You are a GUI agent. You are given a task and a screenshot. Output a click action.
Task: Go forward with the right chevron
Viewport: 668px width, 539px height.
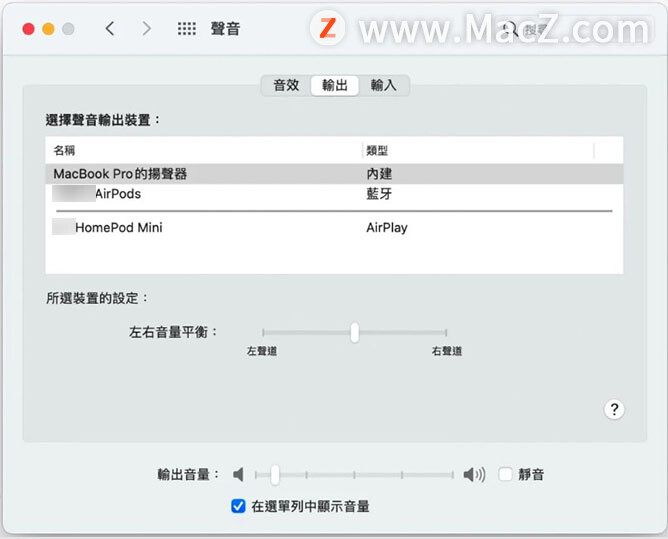146,29
